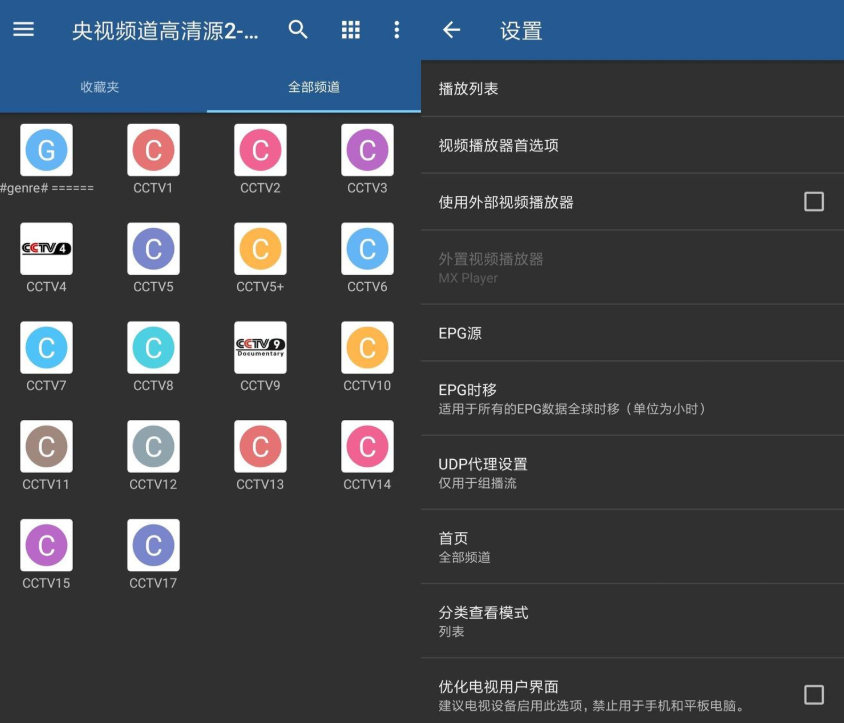This screenshot has height=723, width=844.
Task: Open the EPG源 setting
Action: [632, 333]
